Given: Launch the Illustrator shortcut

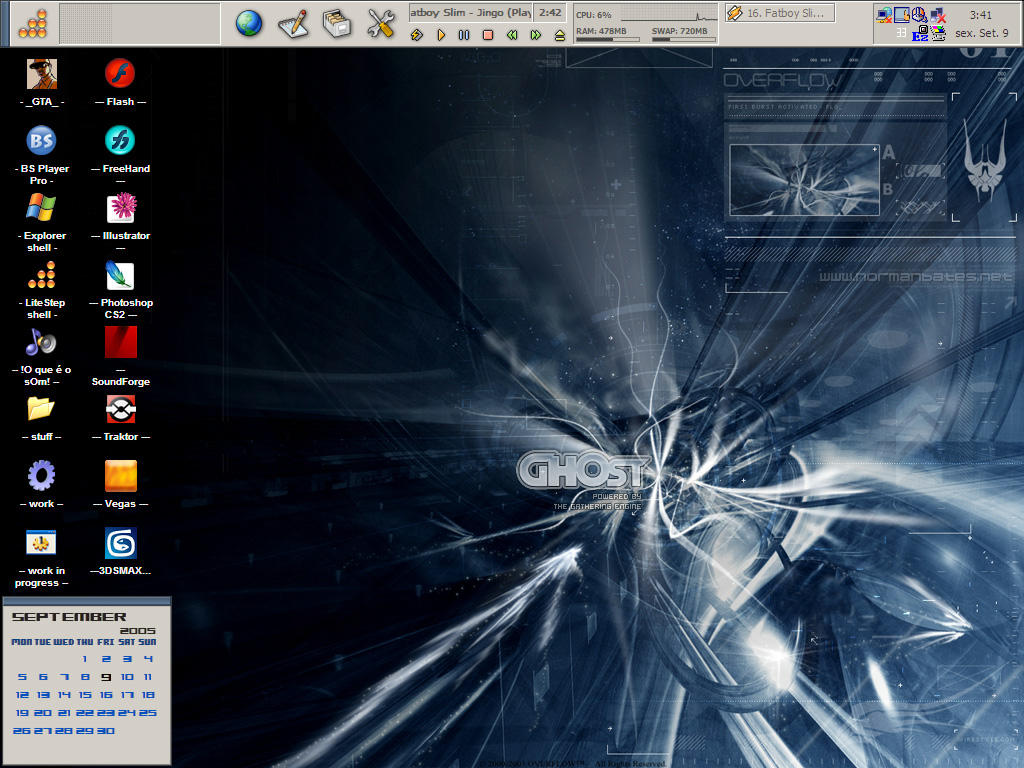Looking at the screenshot, I should [119, 207].
